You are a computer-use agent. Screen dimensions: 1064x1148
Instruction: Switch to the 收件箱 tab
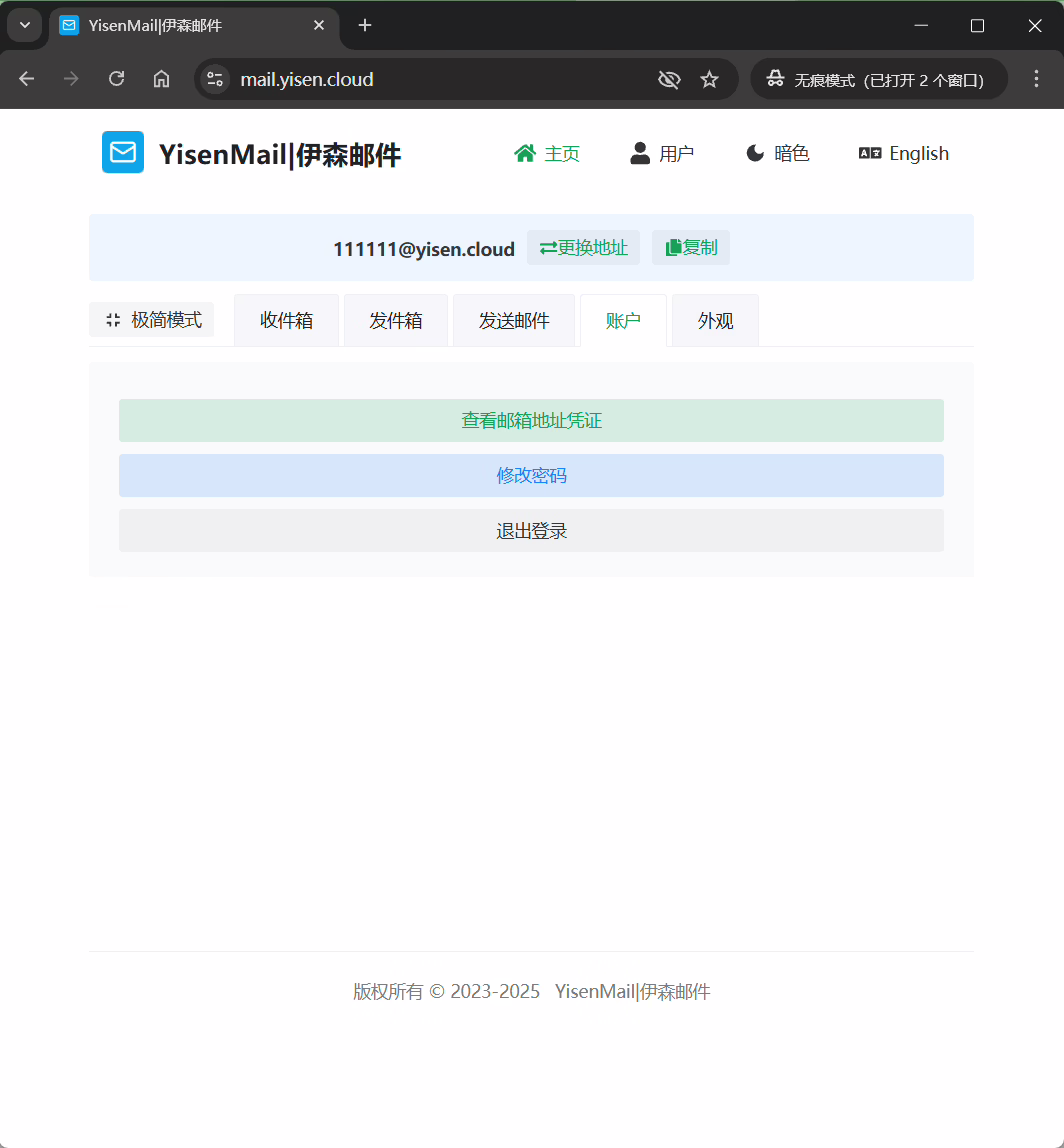287,319
